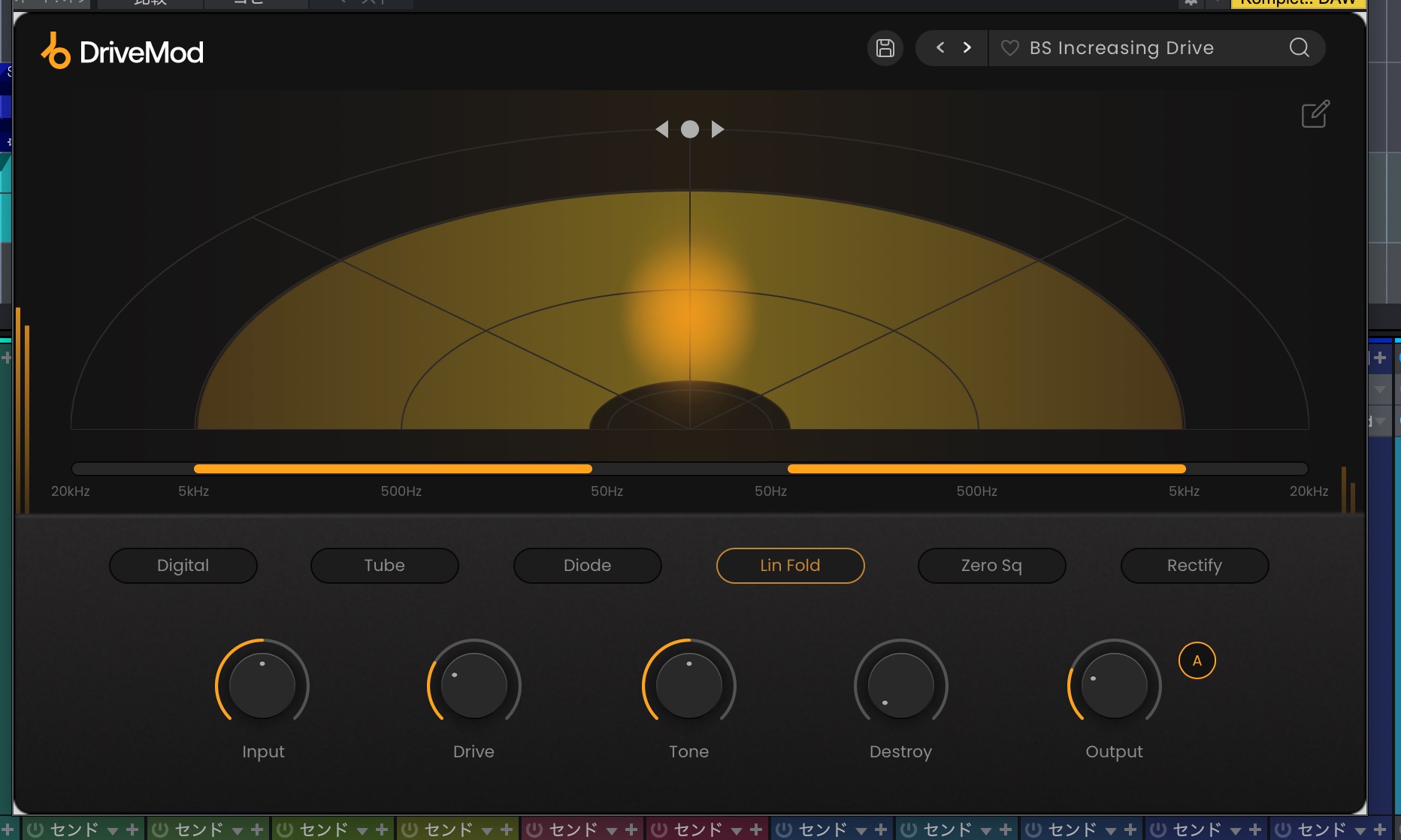This screenshot has height=840, width=1401.
Task: Click the Zero Sq button
Action: (x=991, y=566)
